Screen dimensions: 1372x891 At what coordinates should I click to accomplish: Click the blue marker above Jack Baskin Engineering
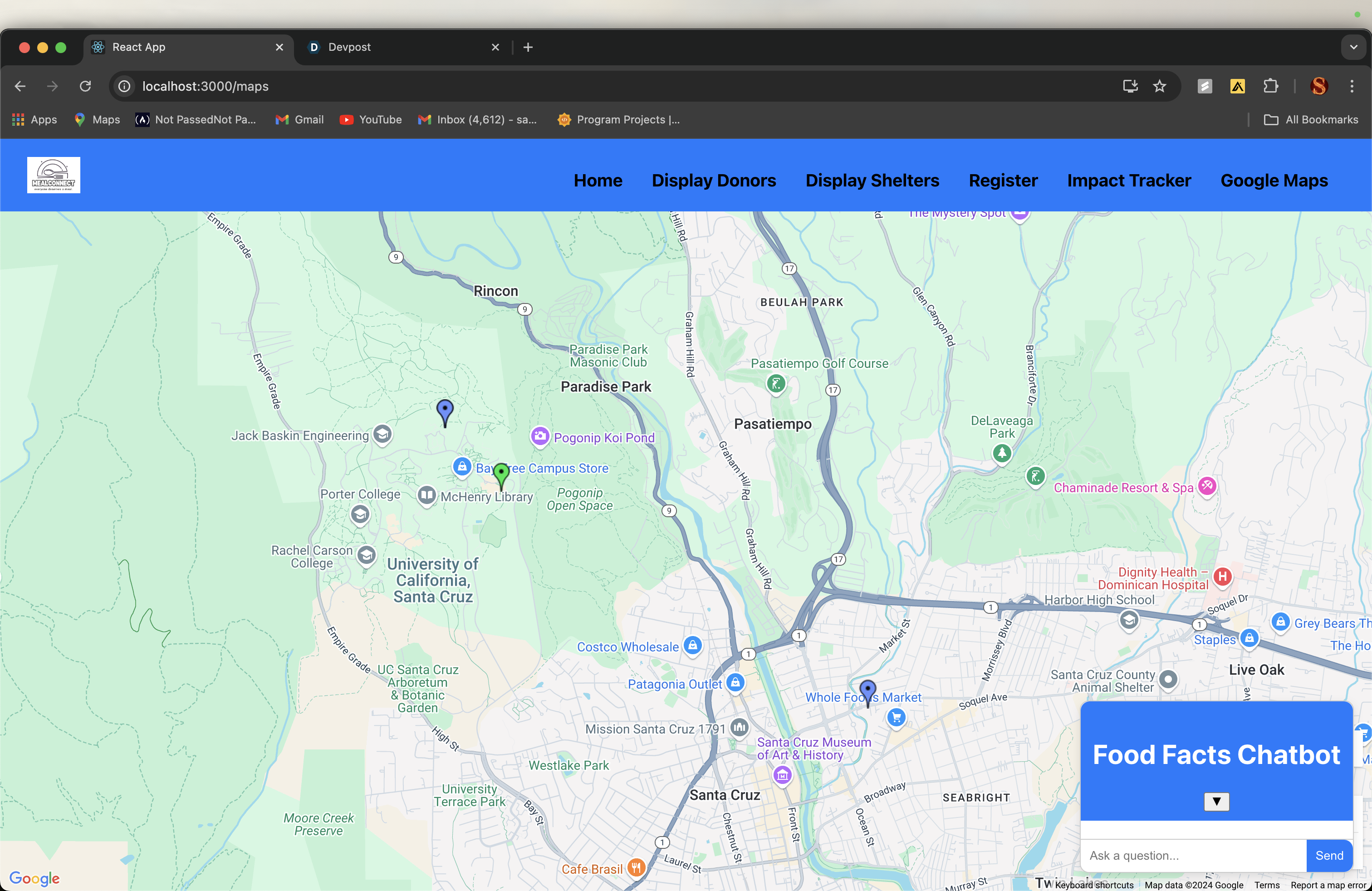tap(445, 411)
